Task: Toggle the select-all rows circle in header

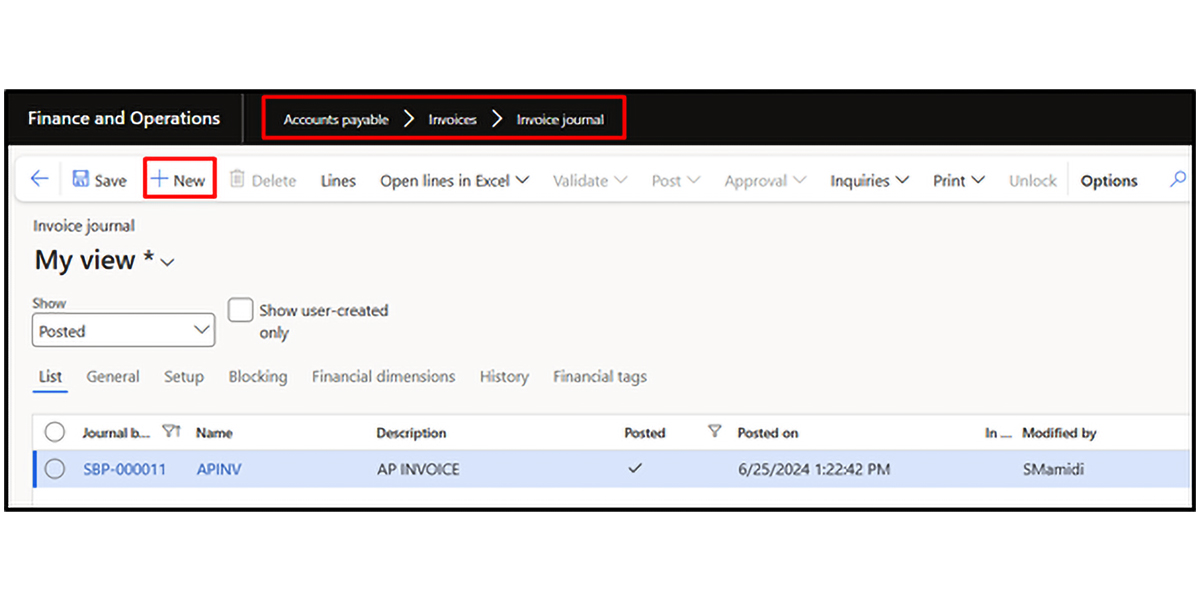Action: point(55,432)
